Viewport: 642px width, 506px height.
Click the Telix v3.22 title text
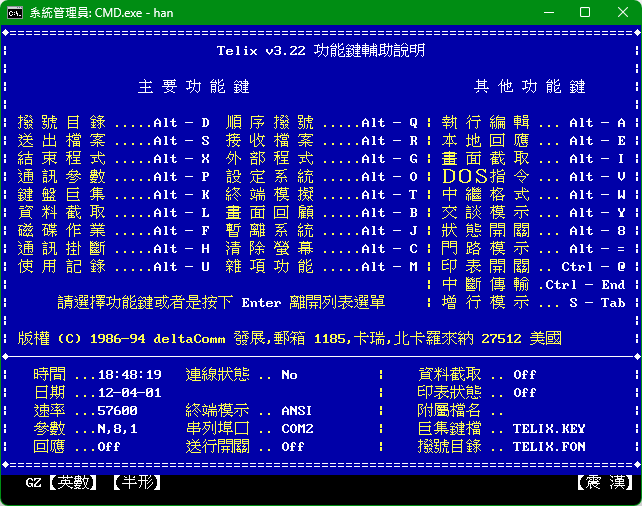tap(321, 50)
